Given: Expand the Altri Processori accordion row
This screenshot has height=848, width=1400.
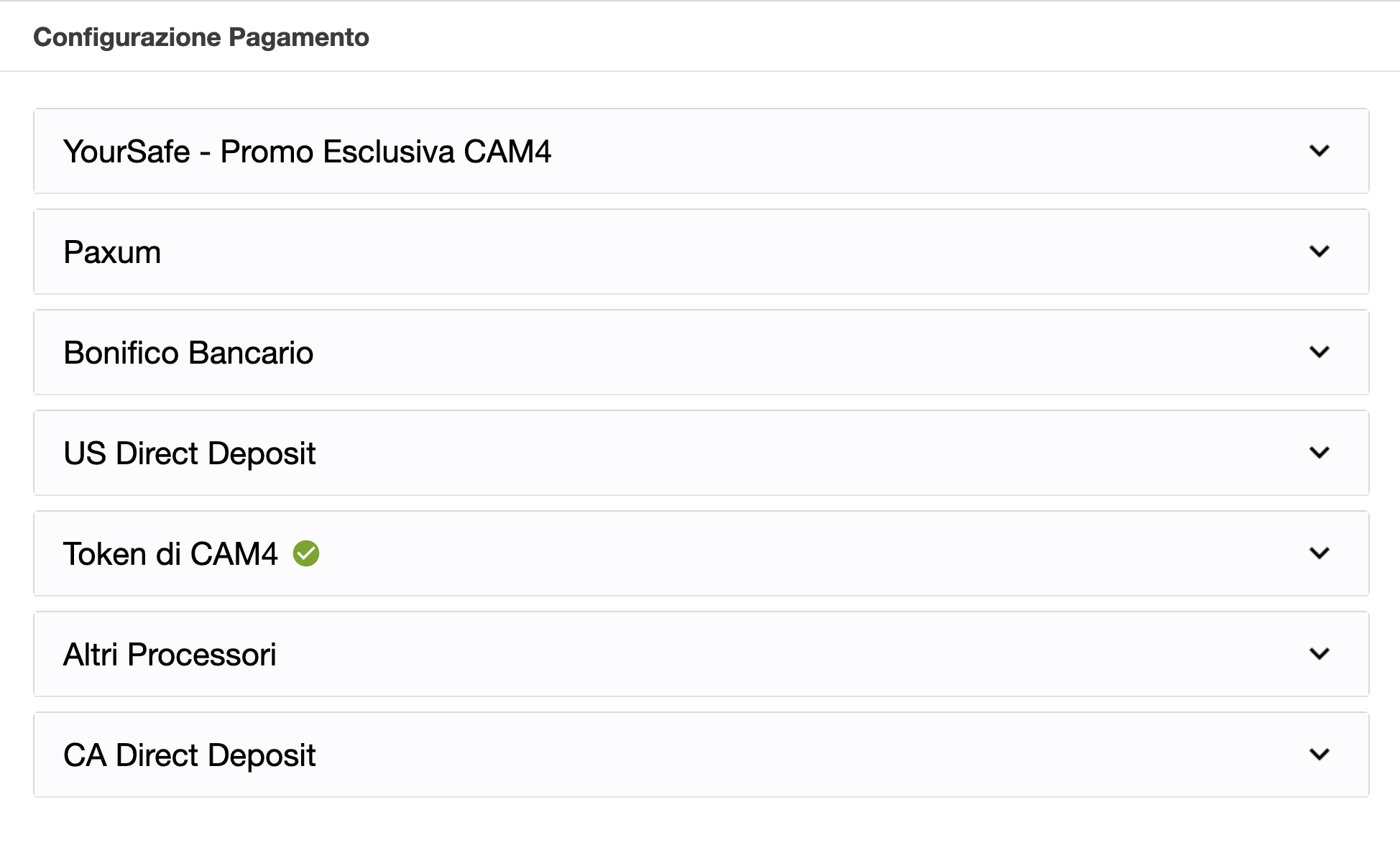Looking at the screenshot, I should point(701,654).
